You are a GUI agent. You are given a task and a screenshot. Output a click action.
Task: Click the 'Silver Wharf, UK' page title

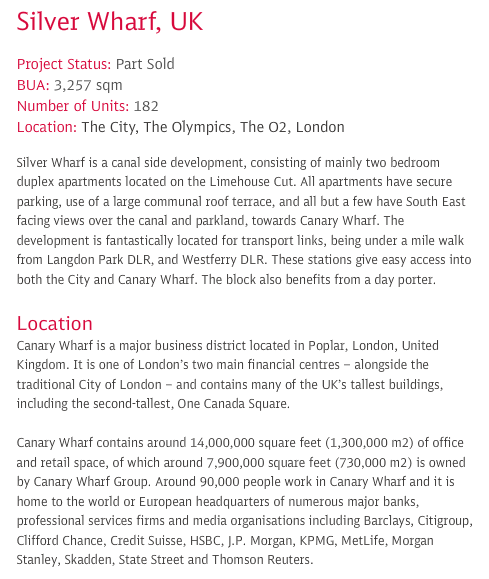coord(110,22)
